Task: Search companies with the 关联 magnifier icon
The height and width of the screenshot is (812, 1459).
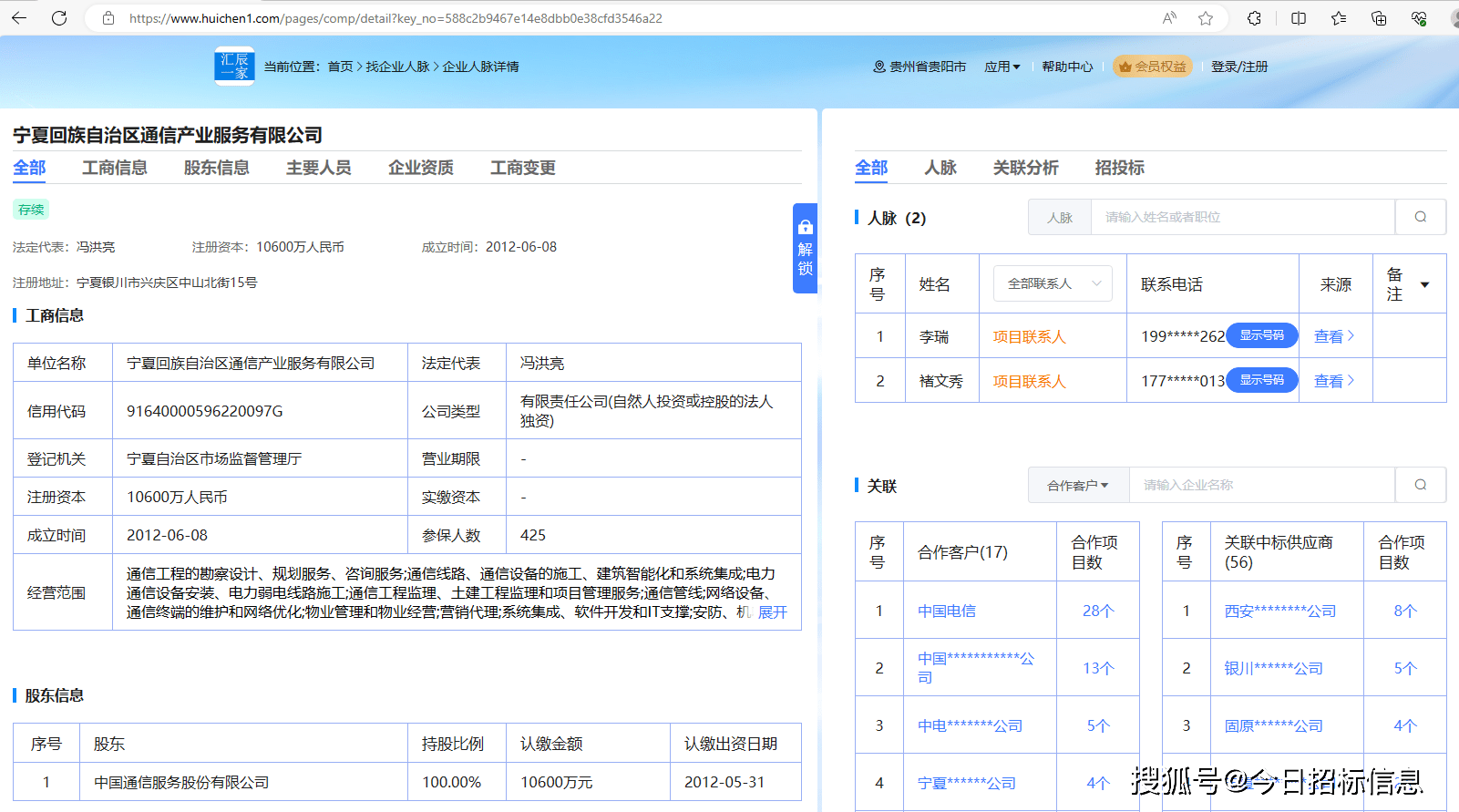Action: point(1421,485)
